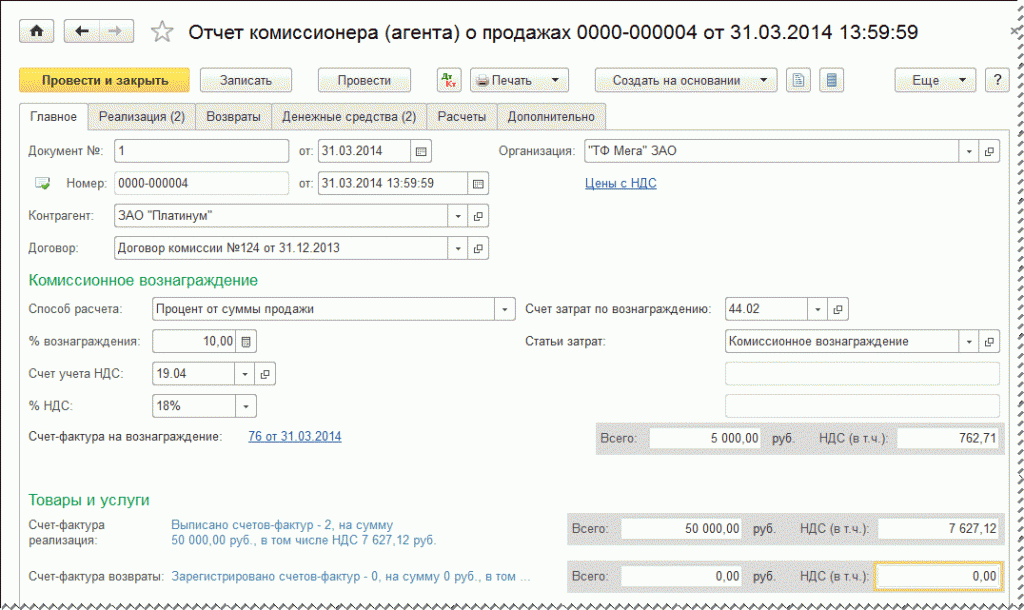
Task: Expand Договор dropdown list
Action: (x=458, y=248)
